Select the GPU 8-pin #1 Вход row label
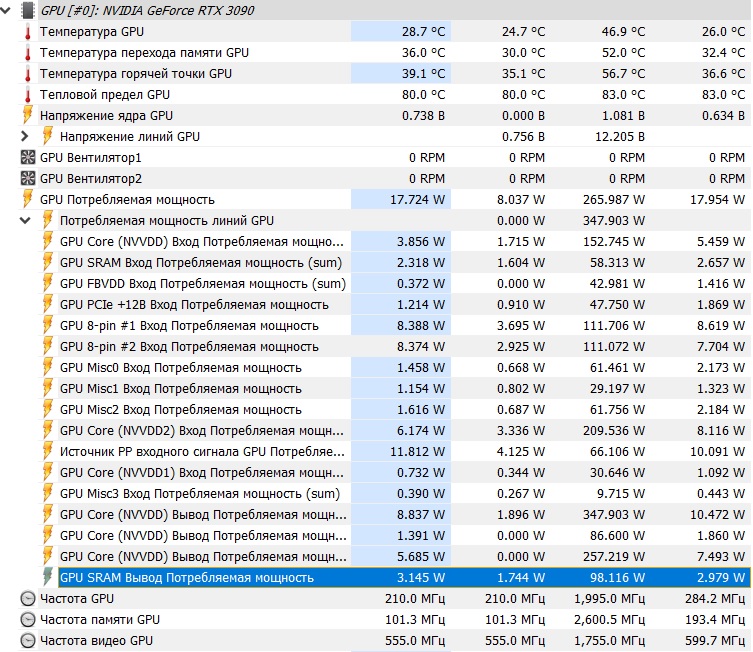Screen dimensions: 753x652 (189, 326)
